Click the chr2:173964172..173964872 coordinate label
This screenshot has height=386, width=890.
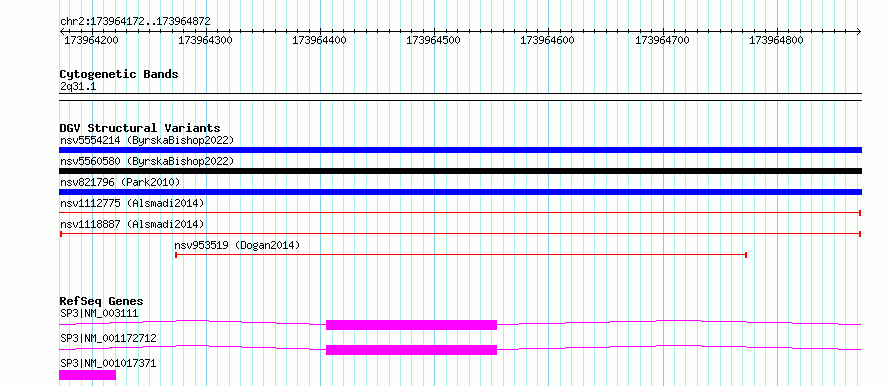(x=135, y=22)
